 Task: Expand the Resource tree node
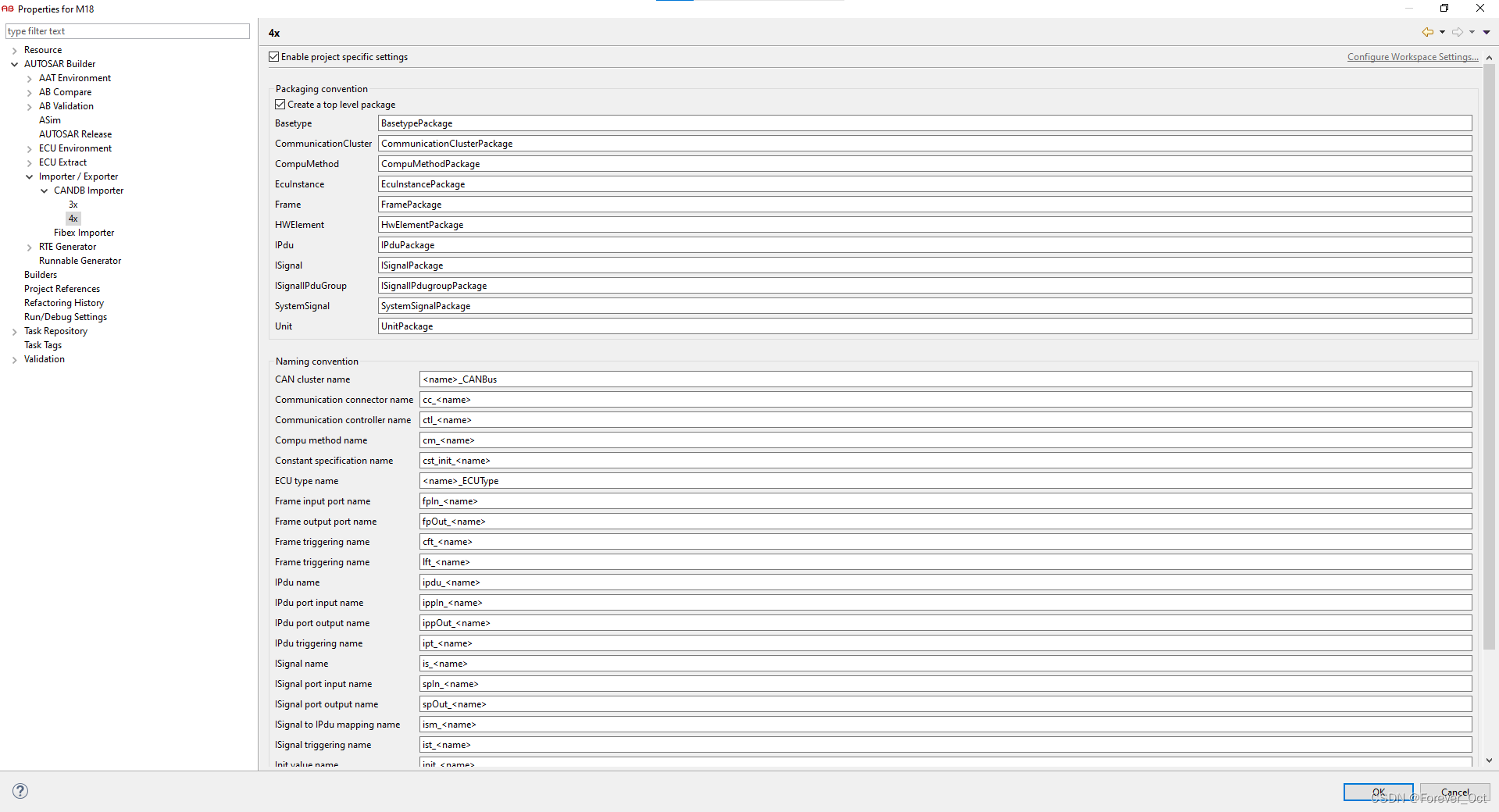pyautogui.click(x=13, y=49)
